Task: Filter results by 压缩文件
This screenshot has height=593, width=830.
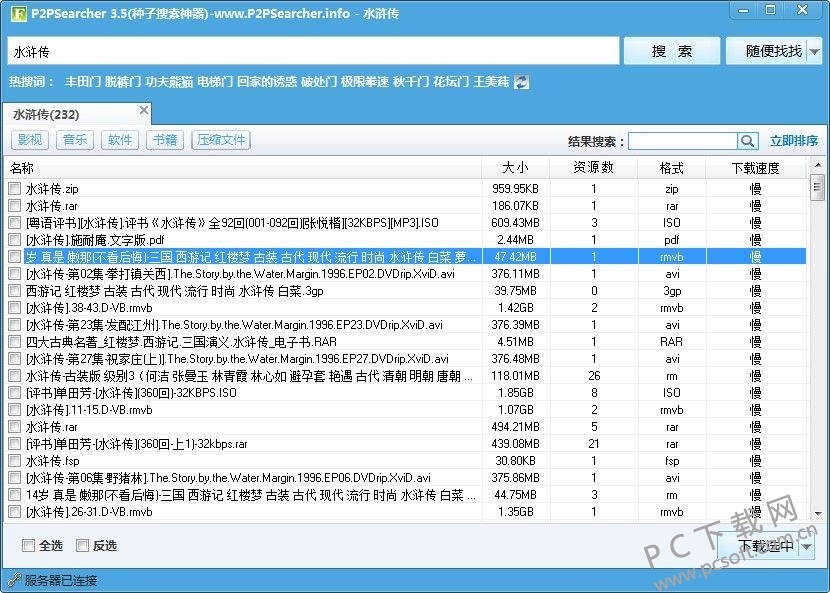Action: (x=221, y=140)
